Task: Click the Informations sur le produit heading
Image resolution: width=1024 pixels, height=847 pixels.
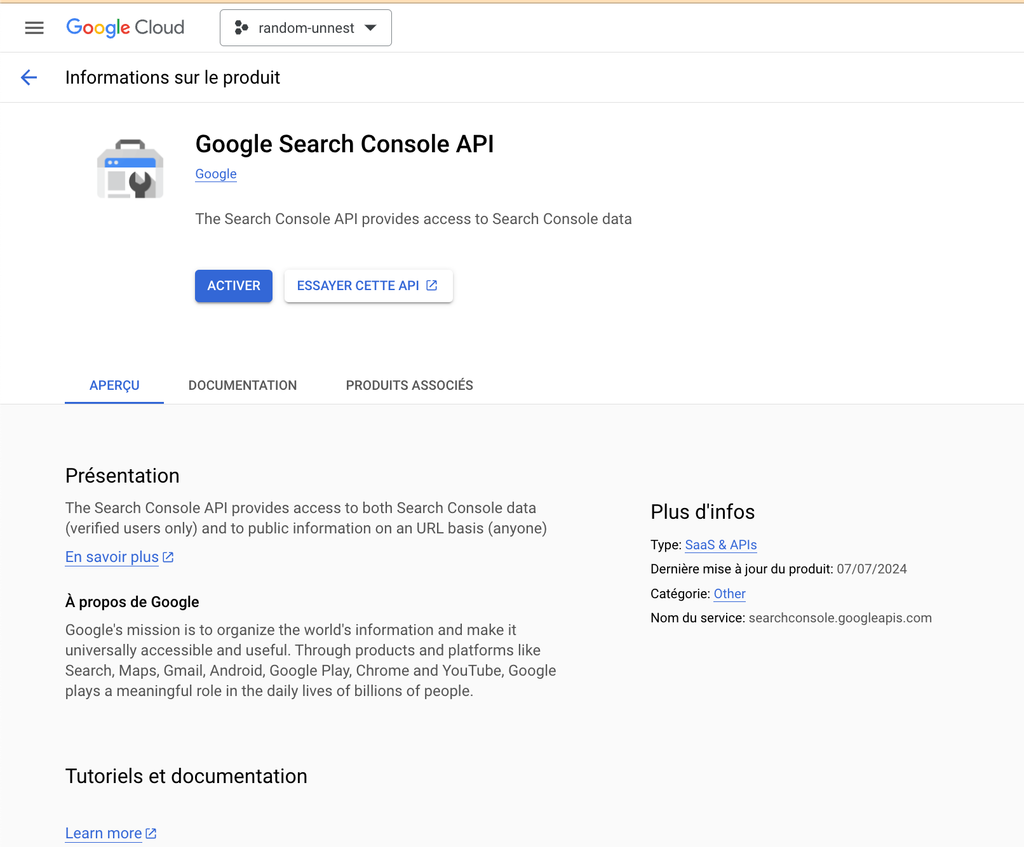Action: coord(172,78)
